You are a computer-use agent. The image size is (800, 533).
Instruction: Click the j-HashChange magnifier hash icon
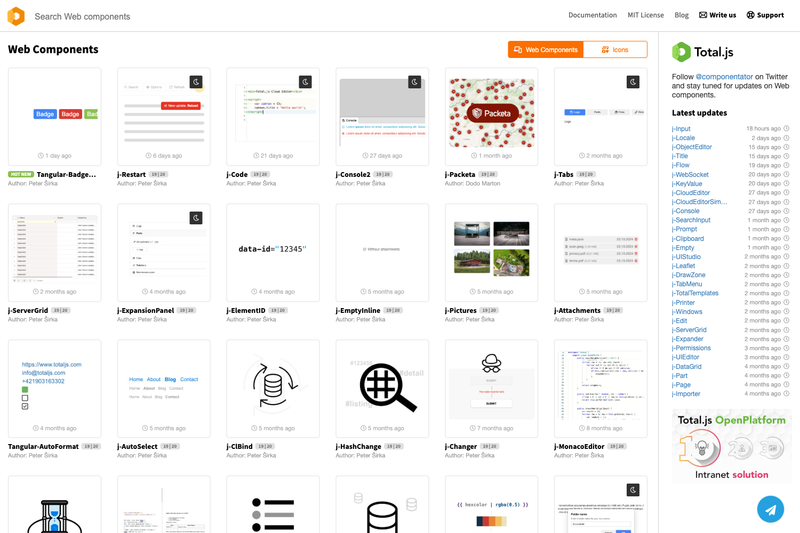(x=388, y=388)
